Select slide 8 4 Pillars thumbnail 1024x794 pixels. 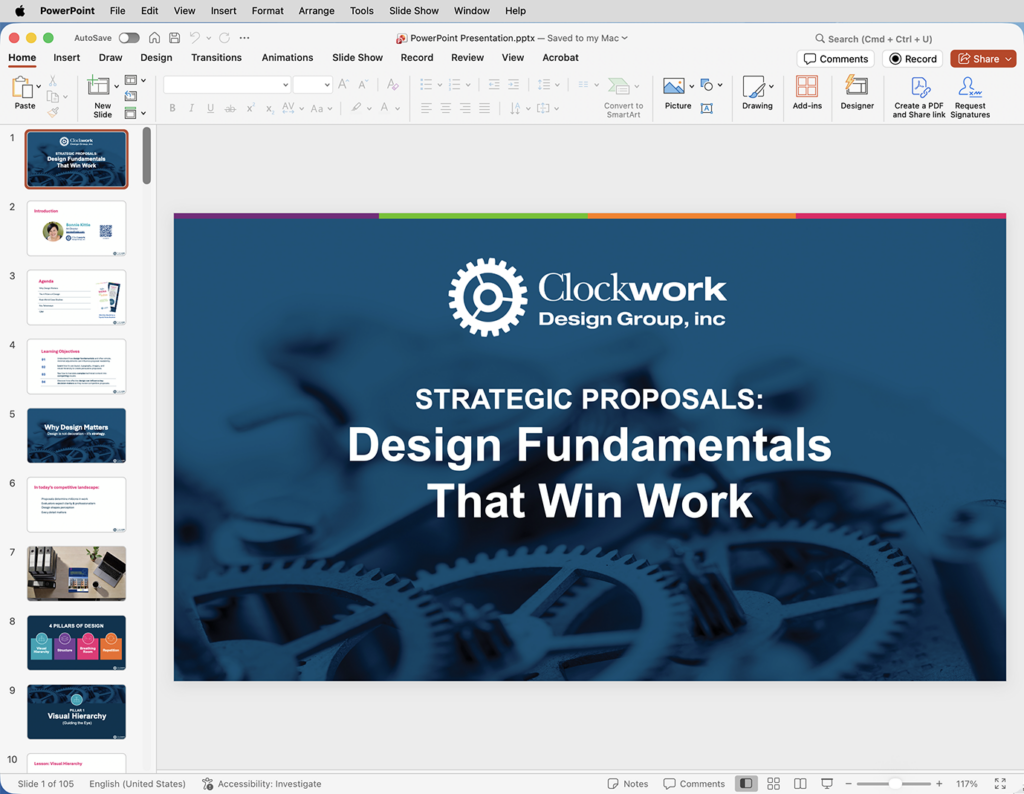pos(76,643)
